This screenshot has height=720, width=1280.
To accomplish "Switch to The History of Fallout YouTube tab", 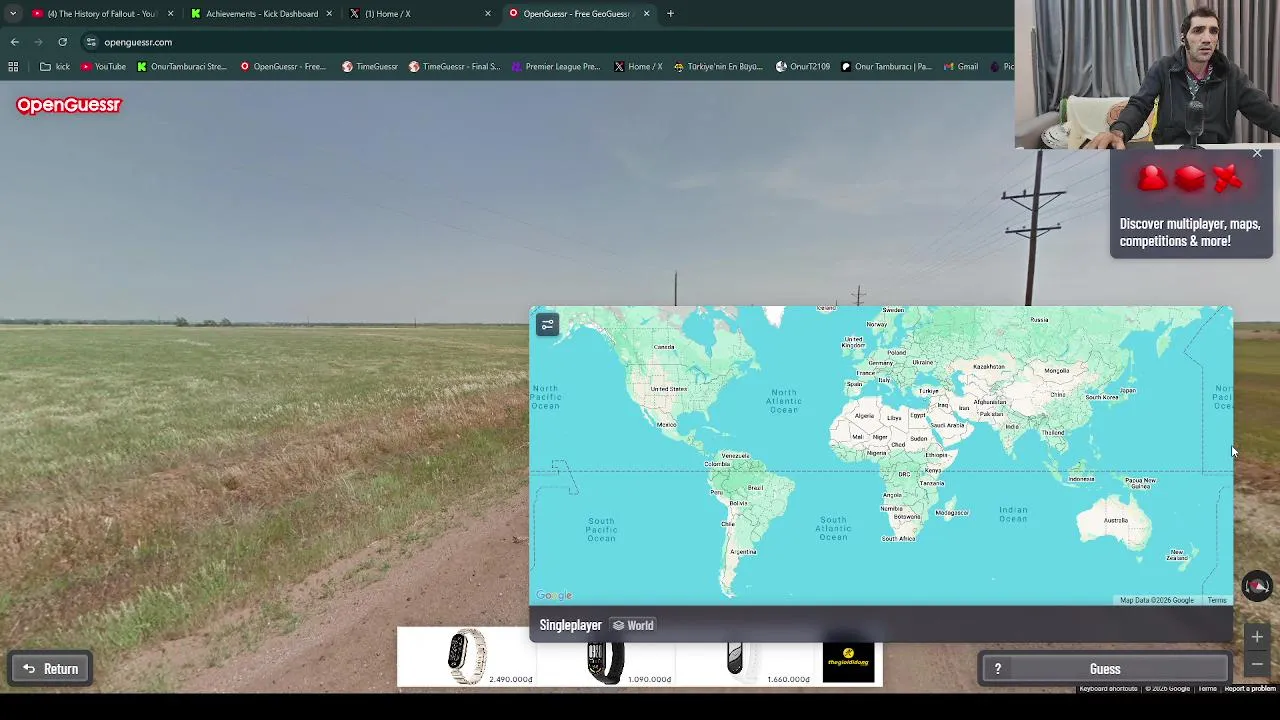I will (102, 14).
